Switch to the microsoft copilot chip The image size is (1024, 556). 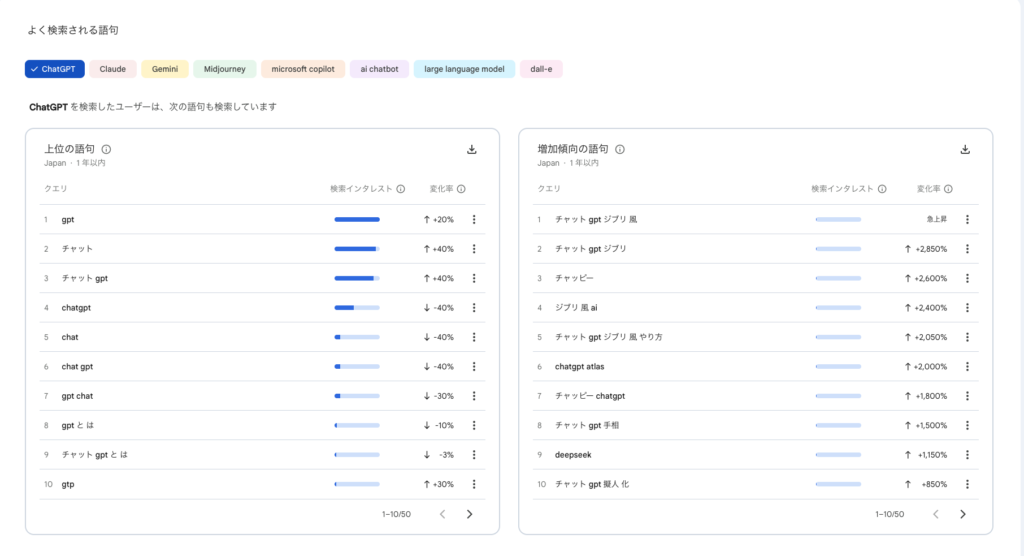pyautogui.click(x=303, y=69)
